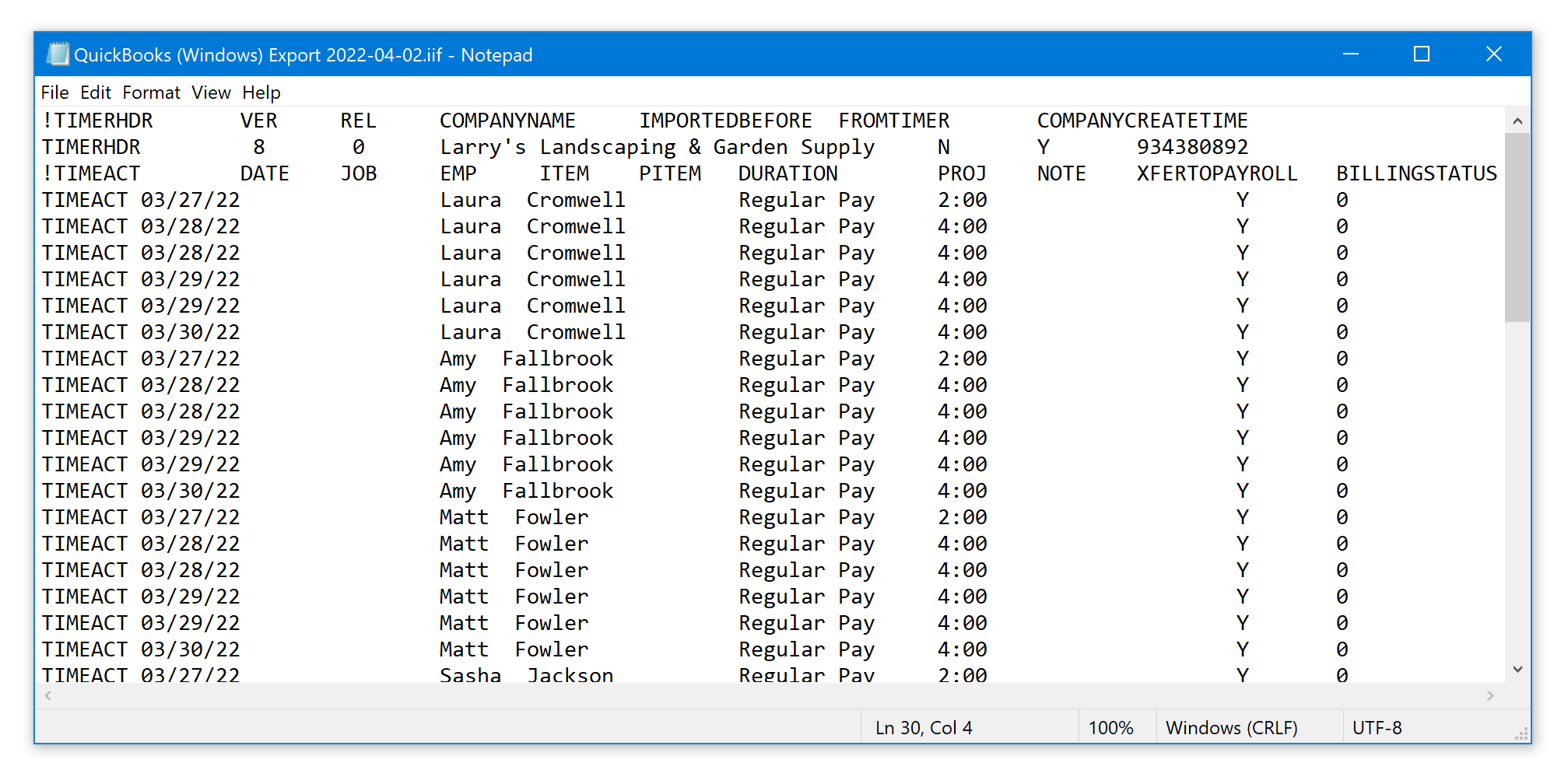Open the Format menu
Screen dimensions: 1561x784
click(x=151, y=93)
